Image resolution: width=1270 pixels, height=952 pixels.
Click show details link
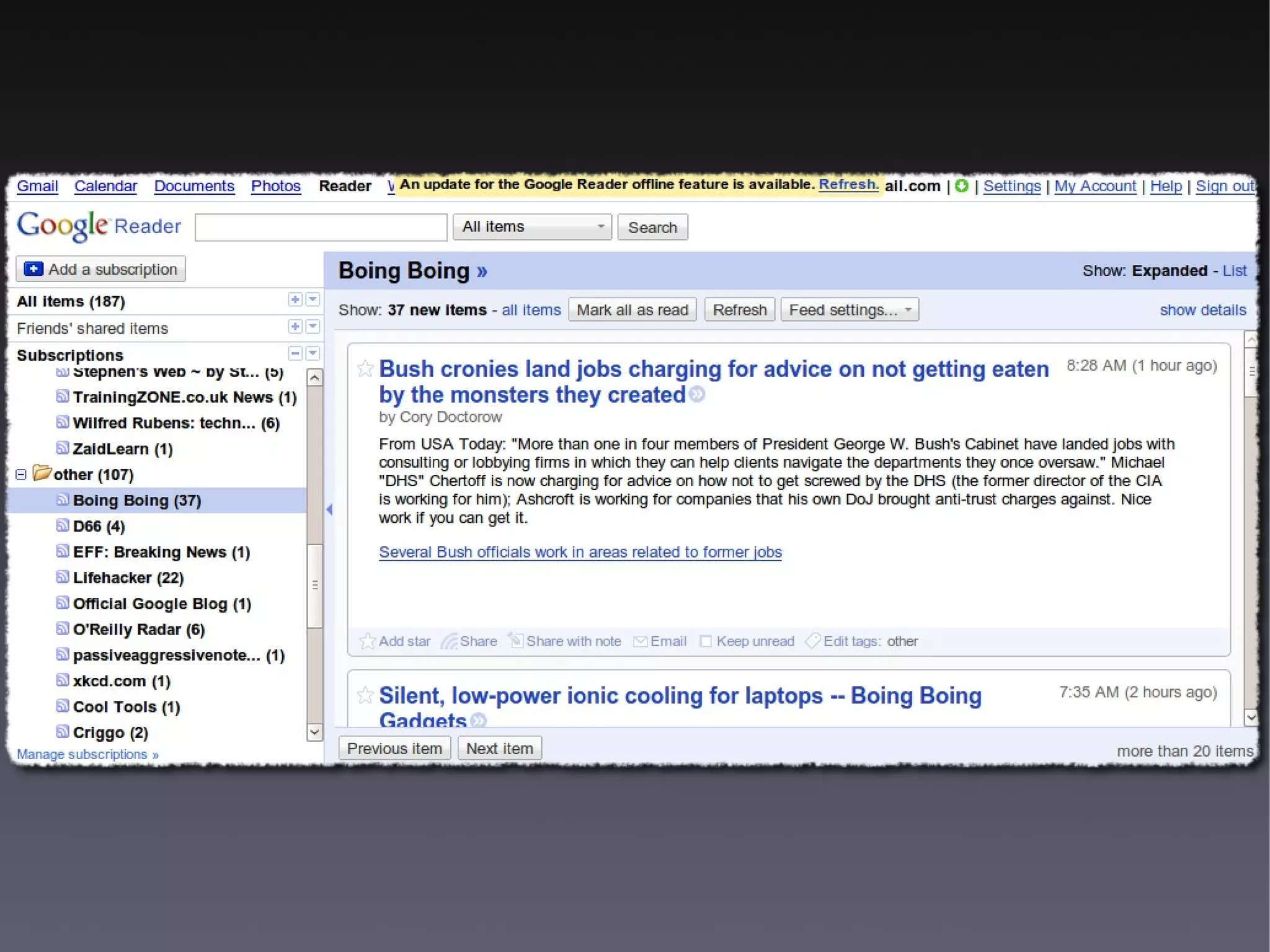pyautogui.click(x=1203, y=310)
